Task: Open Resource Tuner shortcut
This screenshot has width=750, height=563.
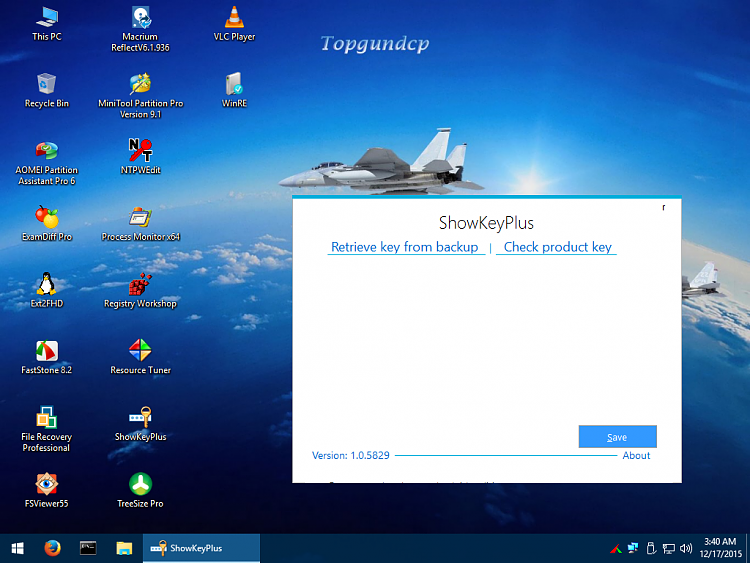Action: point(140,357)
